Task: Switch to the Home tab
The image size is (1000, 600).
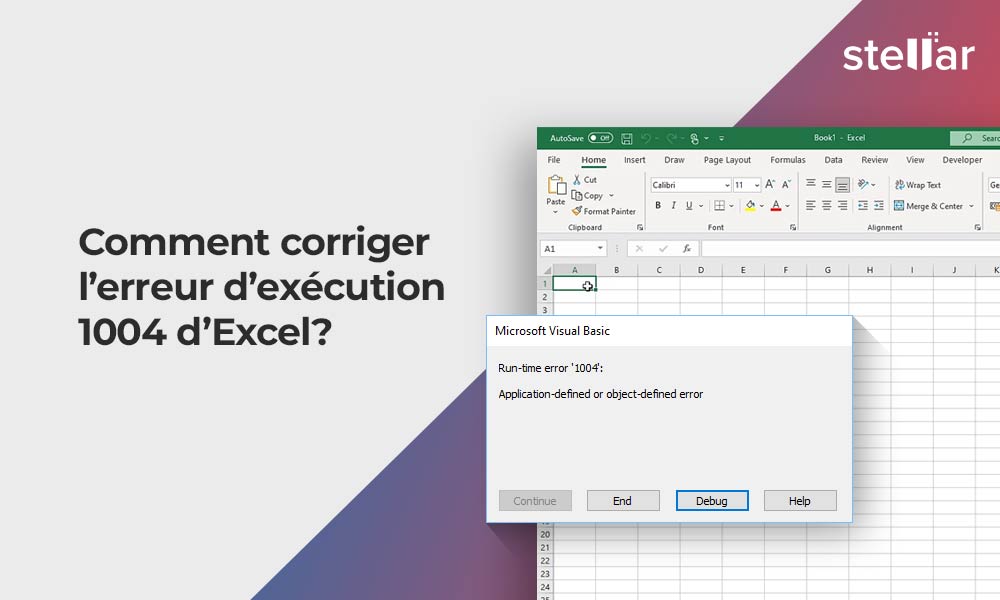Action: (593, 160)
